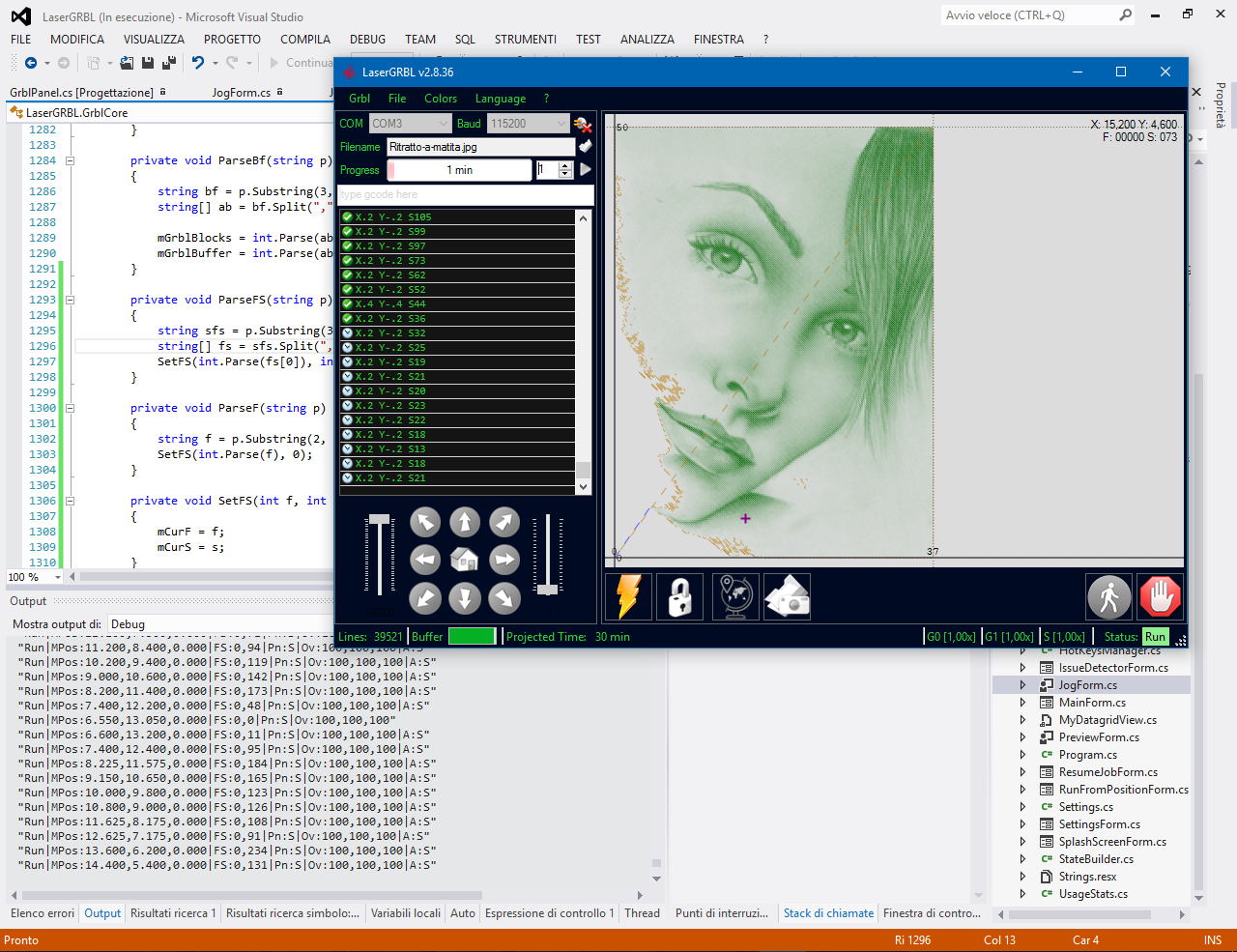This screenshot has height=952, width=1237.
Task: Click the G1 [1,00x] override status label
Action: click(1009, 637)
